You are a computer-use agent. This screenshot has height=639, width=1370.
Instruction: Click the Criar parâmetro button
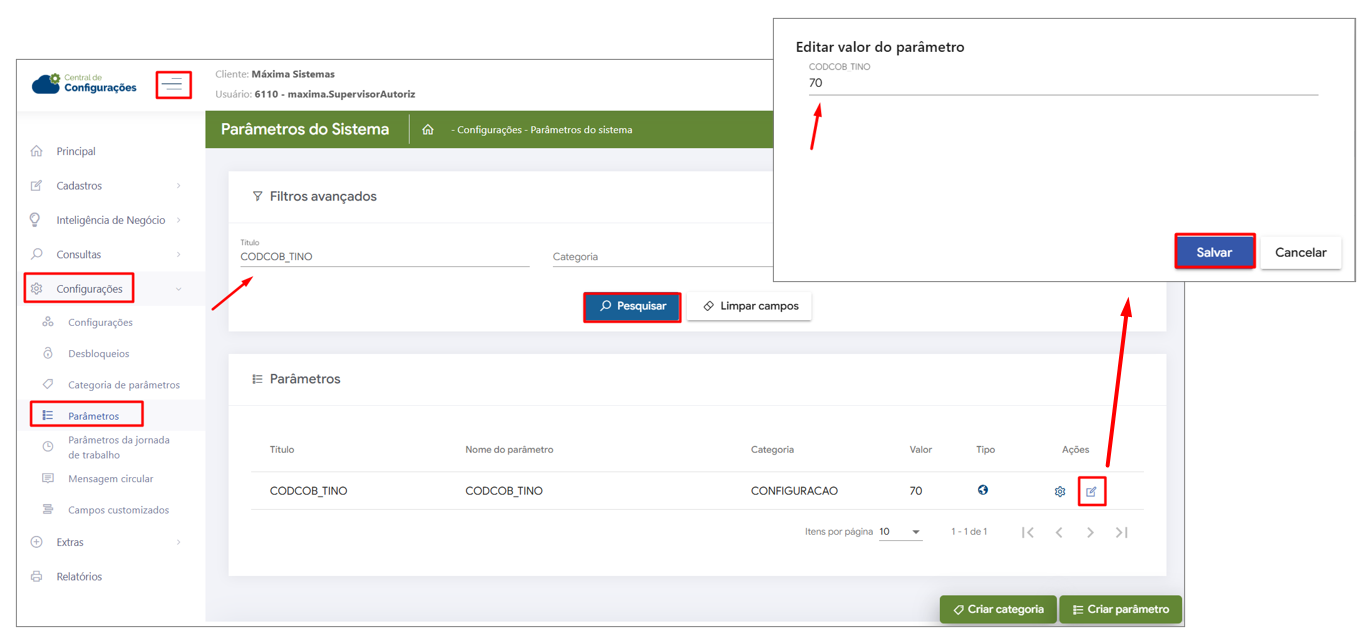click(1120, 609)
